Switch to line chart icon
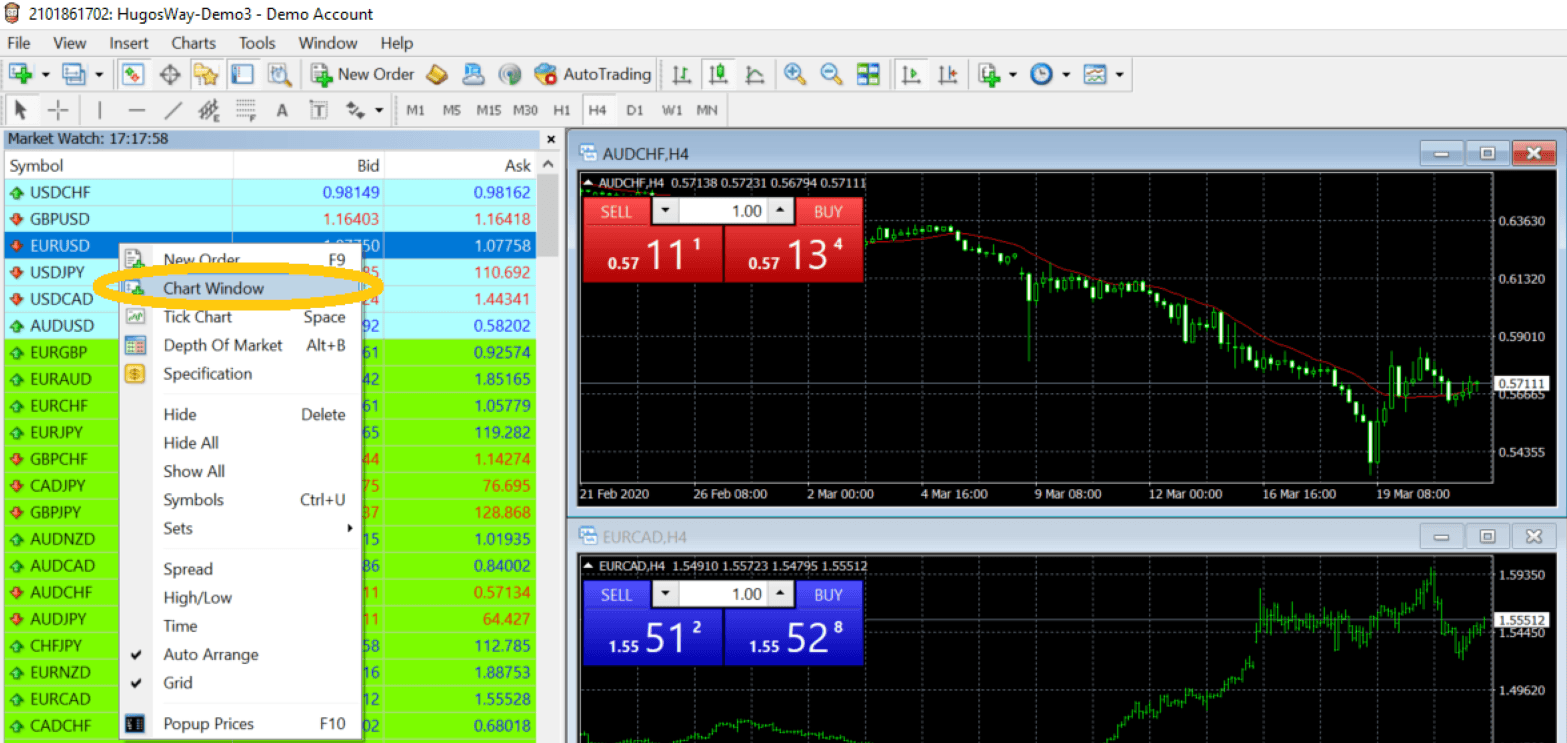This screenshot has width=1567, height=743. point(755,74)
